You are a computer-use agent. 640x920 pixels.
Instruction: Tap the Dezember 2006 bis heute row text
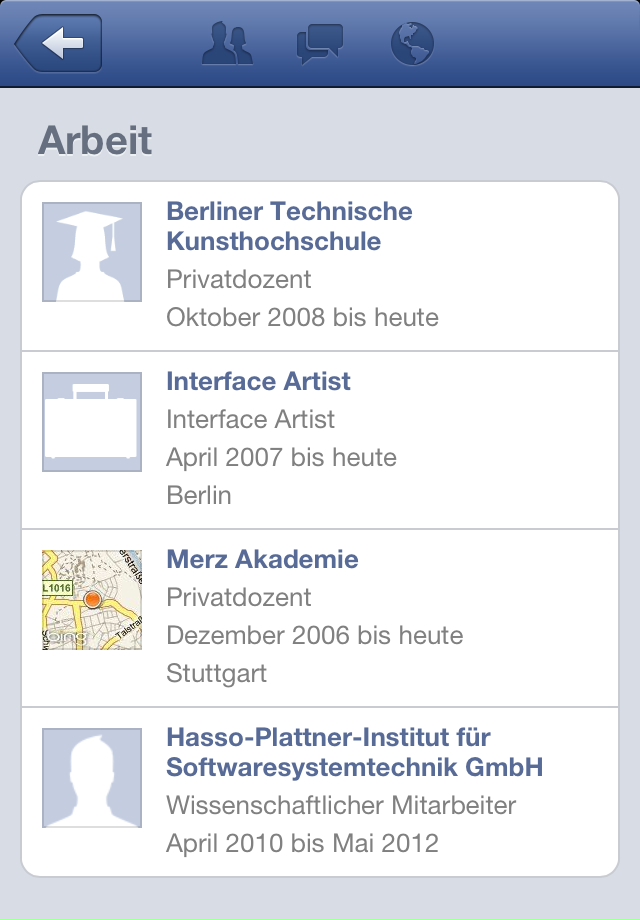coord(315,635)
